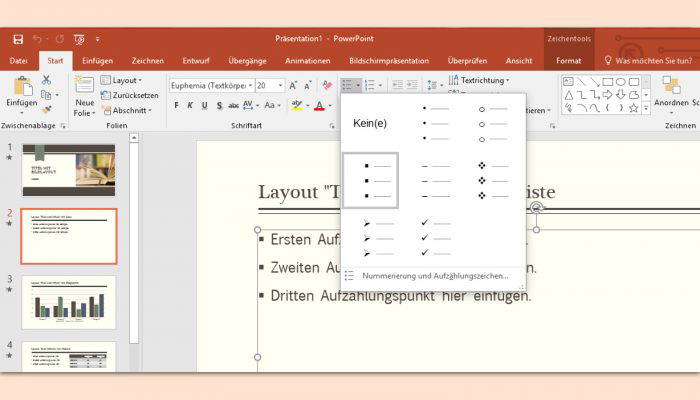Screen dimensions: 700x400
Task: Open the Euphemia font name dropdown
Action: pyautogui.click(x=250, y=85)
